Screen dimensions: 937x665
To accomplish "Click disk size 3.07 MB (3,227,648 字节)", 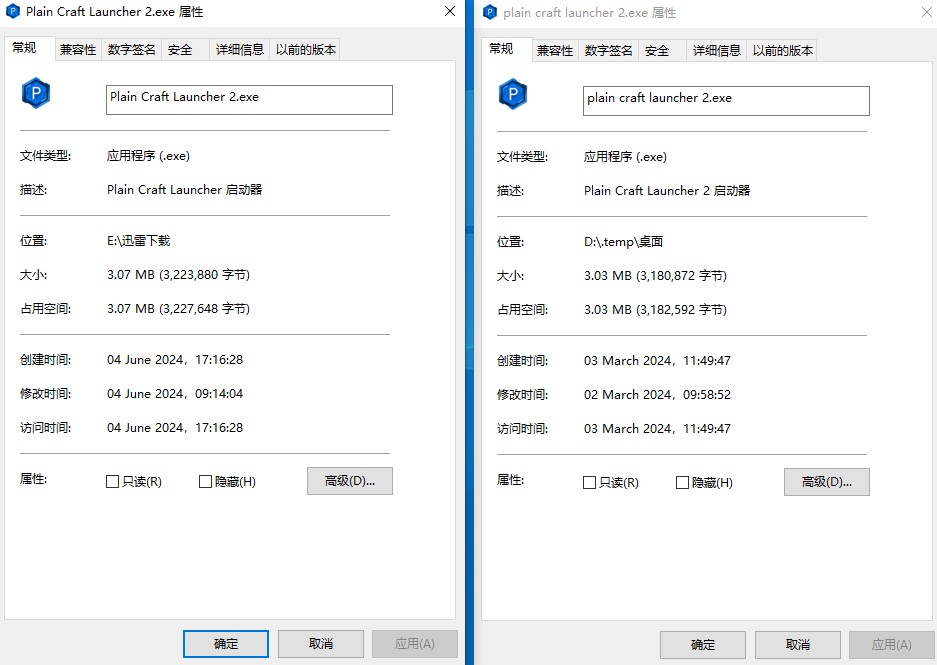I will pyautogui.click(x=178, y=309).
